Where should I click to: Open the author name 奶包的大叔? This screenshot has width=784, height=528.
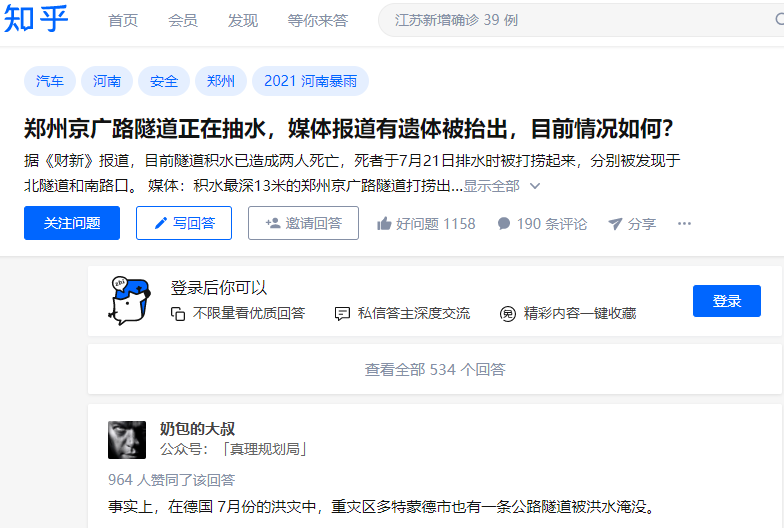197,428
